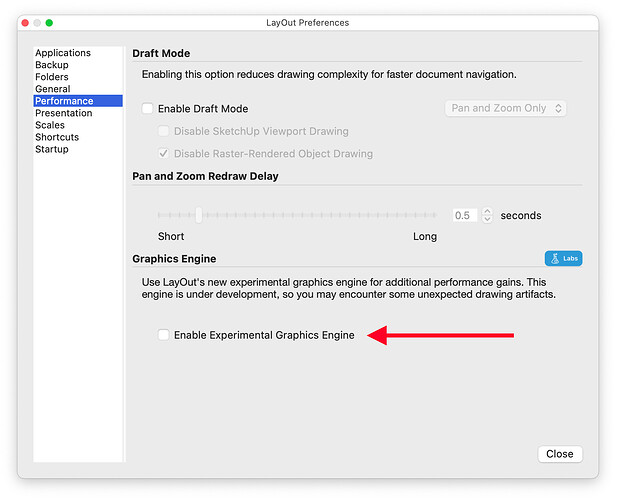Click the green window zoom button
The width and height of the screenshot is (617, 500).
click(49, 23)
